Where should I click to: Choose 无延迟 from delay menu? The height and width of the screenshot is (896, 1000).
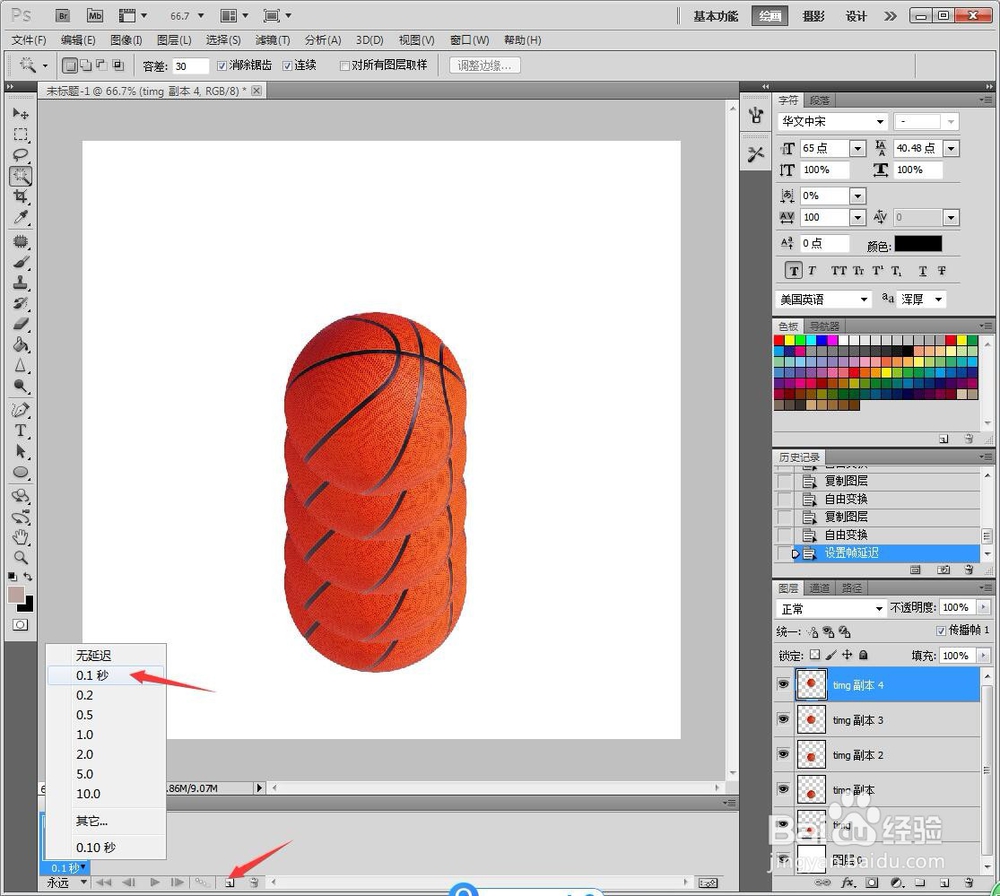106,656
